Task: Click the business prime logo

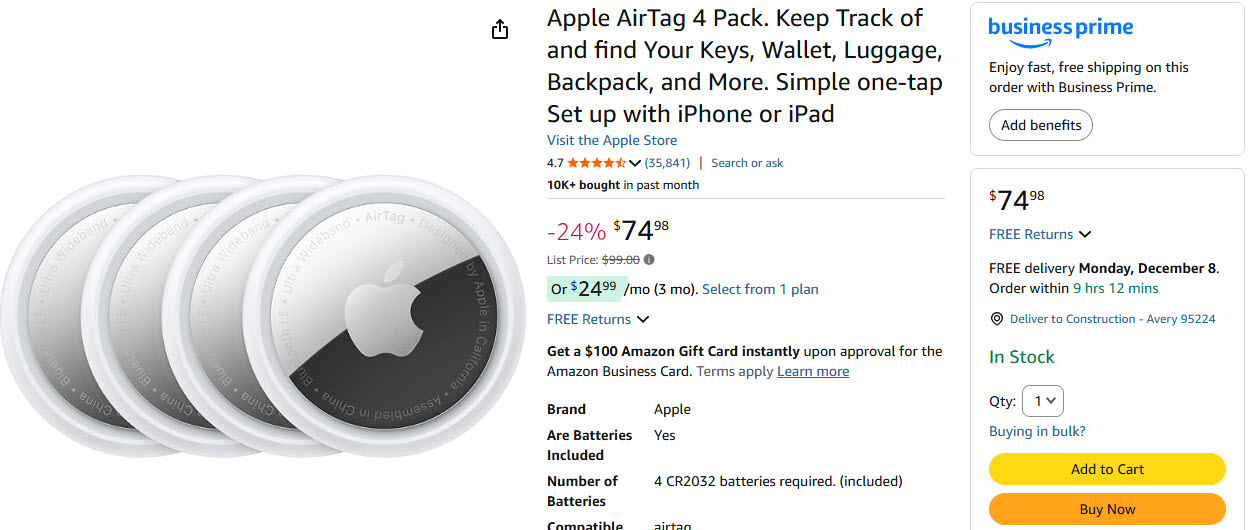Action: 1060,30
